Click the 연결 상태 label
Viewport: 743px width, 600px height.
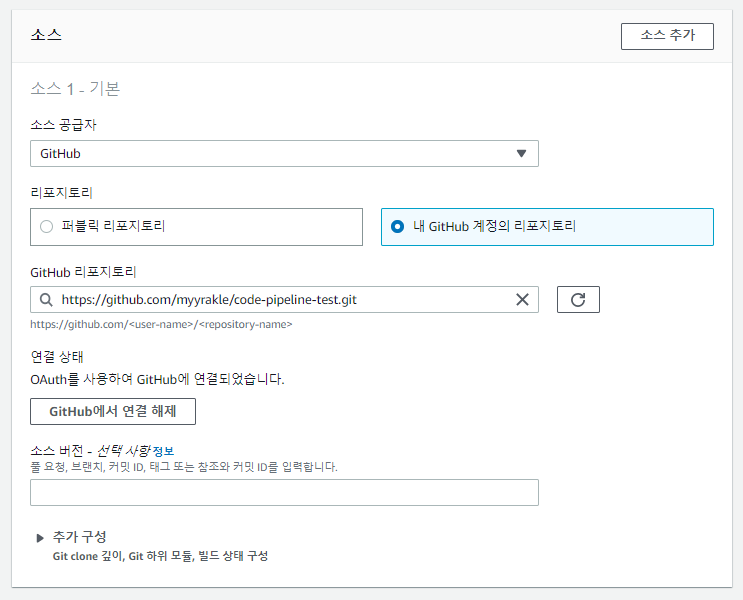(x=57, y=357)
